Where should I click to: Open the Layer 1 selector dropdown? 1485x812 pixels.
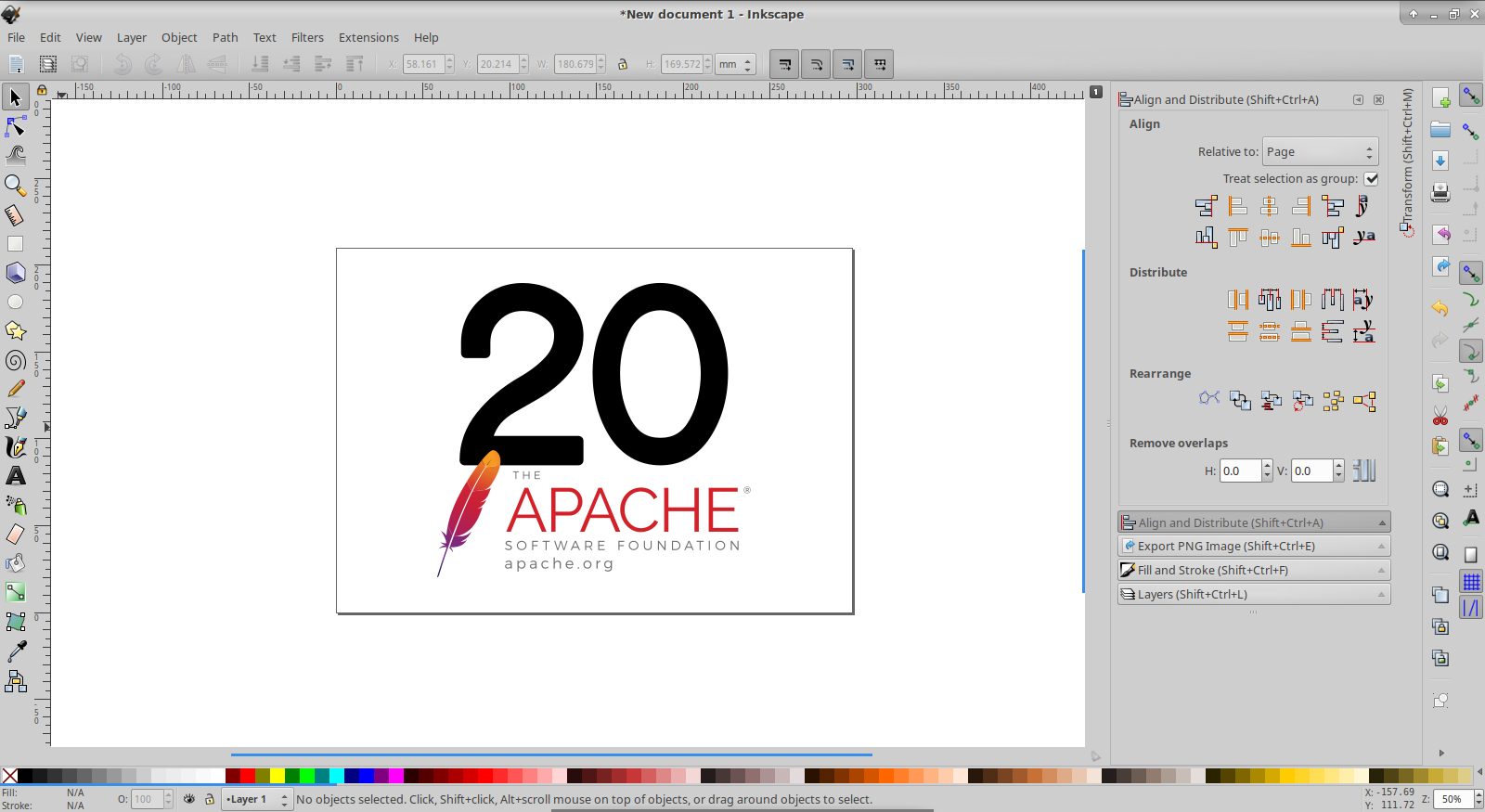pyautogui.click(x=257, y=799)
